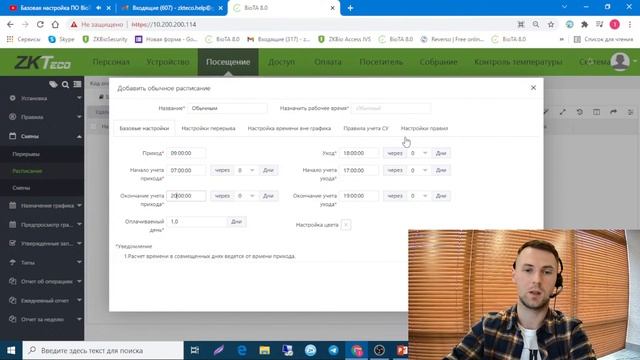Switch to the Настройки перерыва tab
The image size is (640, 360).
click(x=208, y=128)
